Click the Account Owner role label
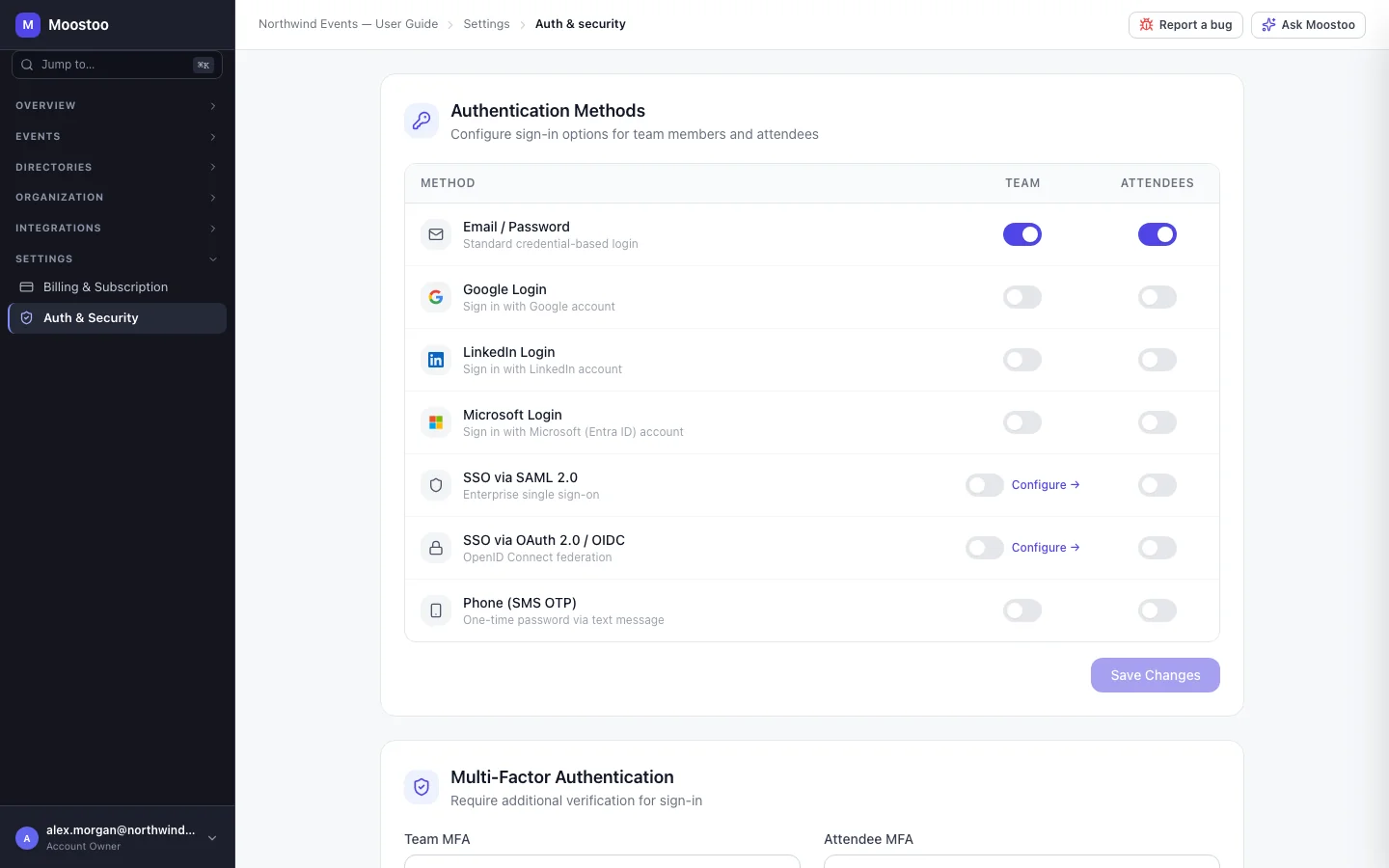 (x=84, y=847)
